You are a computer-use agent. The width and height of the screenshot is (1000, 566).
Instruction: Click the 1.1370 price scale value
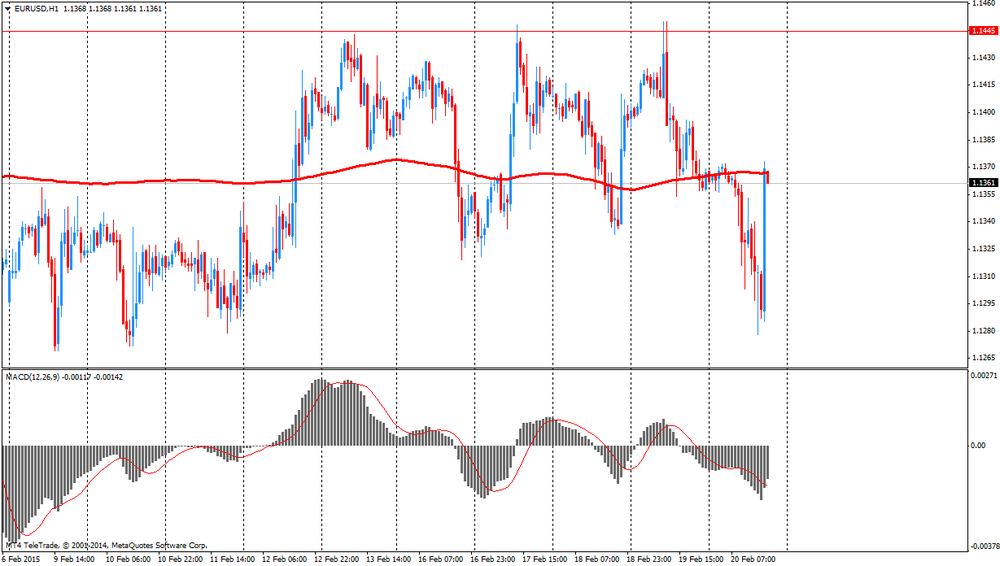983,167
